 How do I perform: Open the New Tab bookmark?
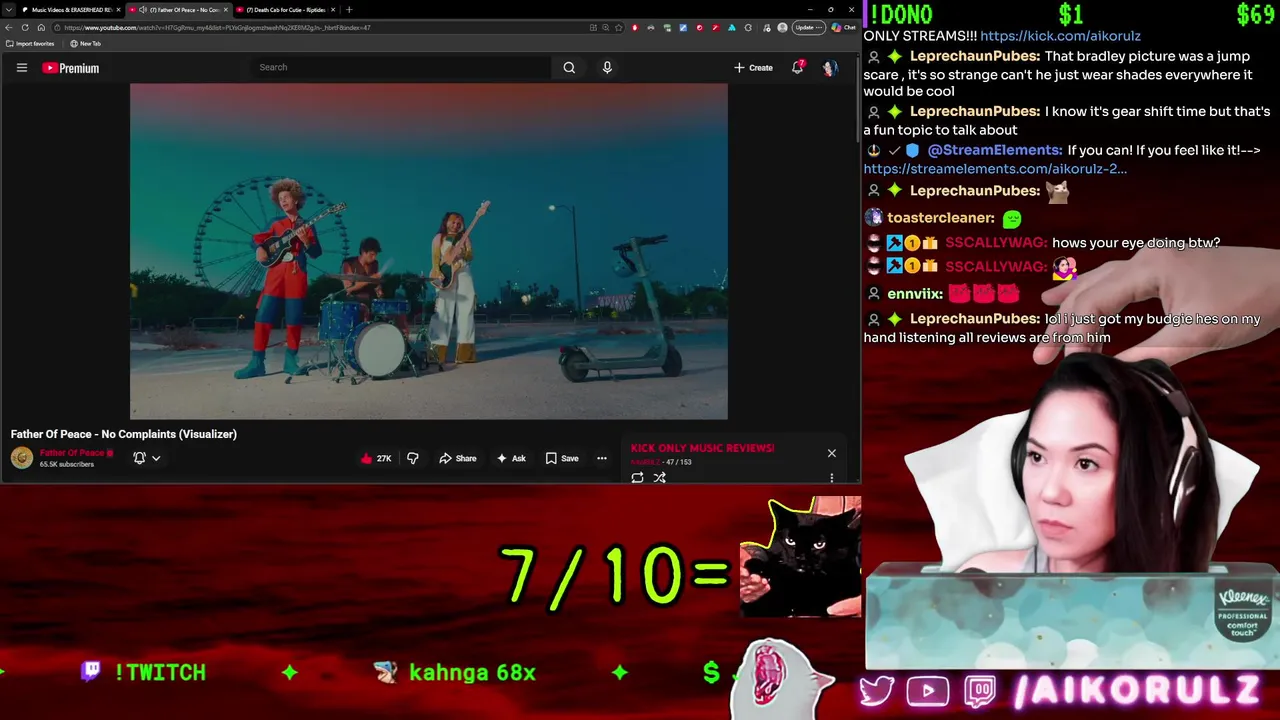(86, 44)
